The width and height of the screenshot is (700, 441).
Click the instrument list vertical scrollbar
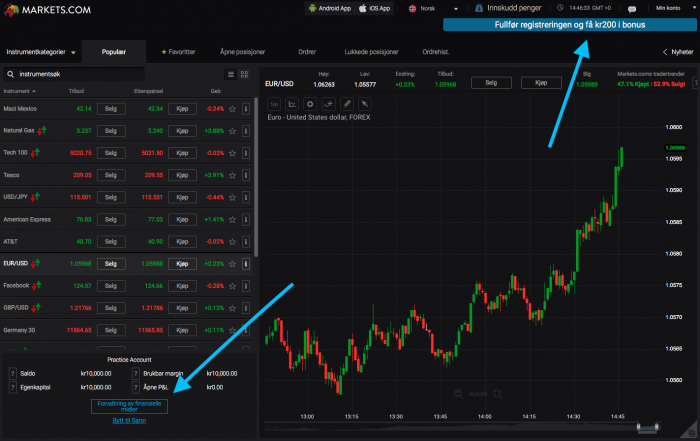(x=256, y=177)
